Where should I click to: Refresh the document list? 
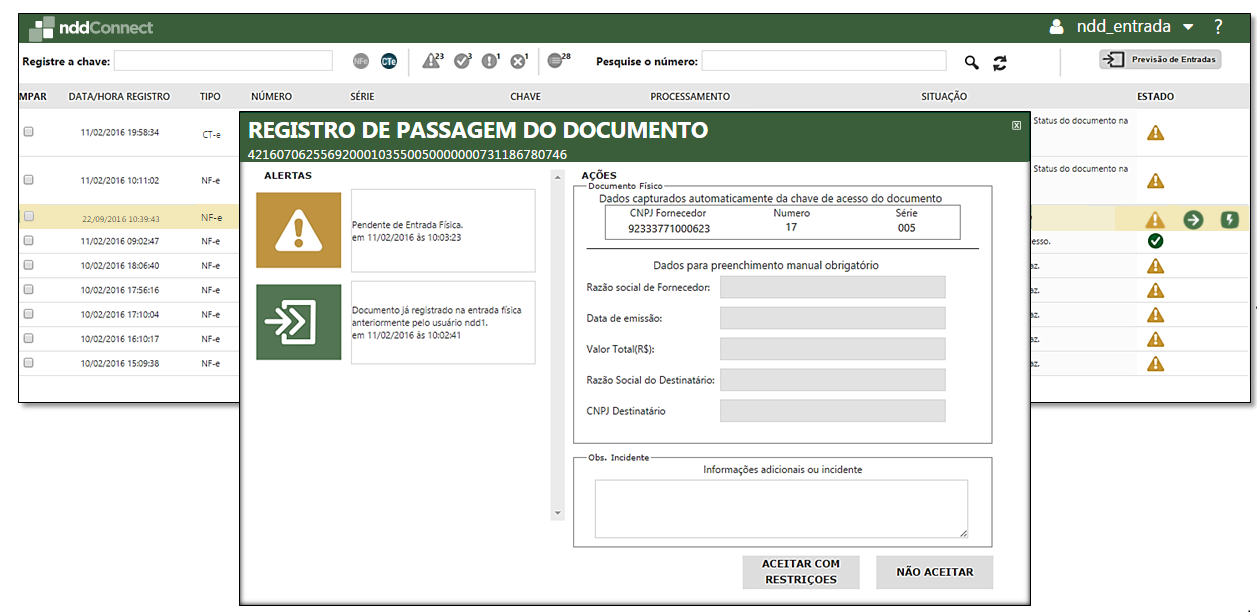999,62
